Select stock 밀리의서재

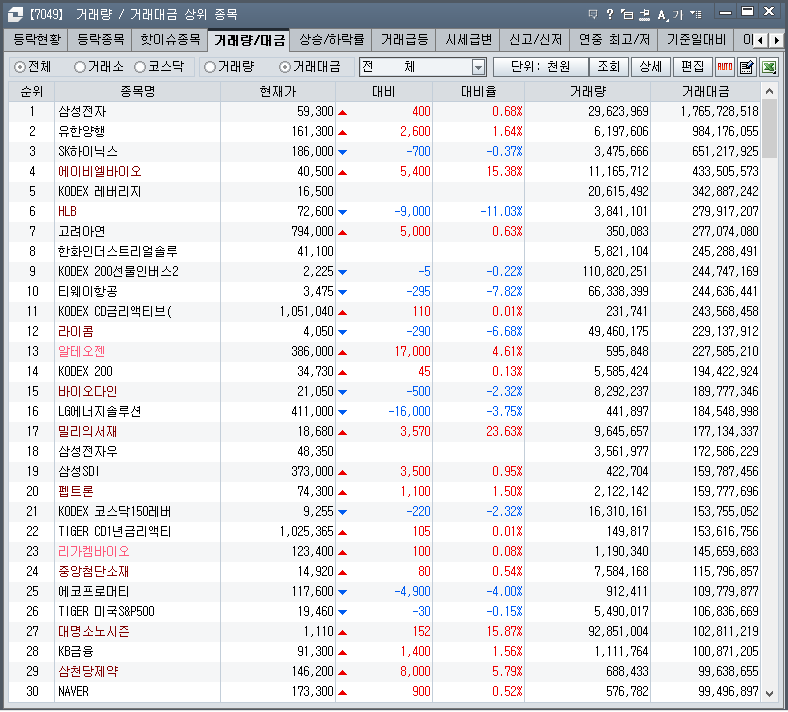point(88,432)
